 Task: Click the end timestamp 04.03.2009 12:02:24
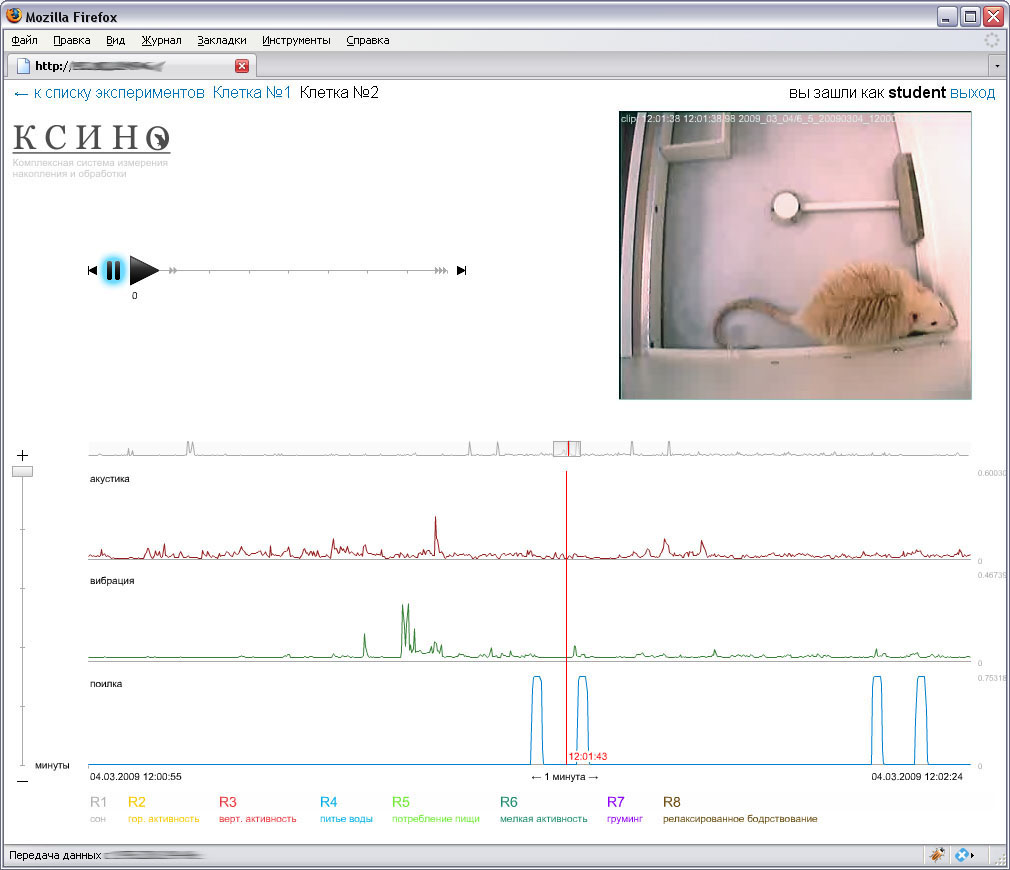[917, 777]
